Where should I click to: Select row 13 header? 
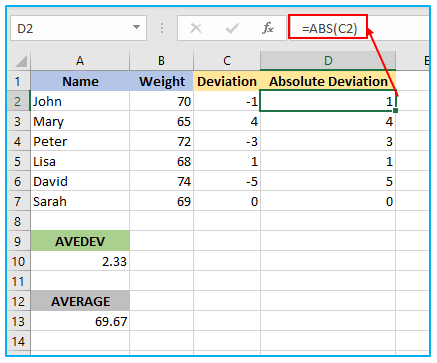click(x=18, y=321)
